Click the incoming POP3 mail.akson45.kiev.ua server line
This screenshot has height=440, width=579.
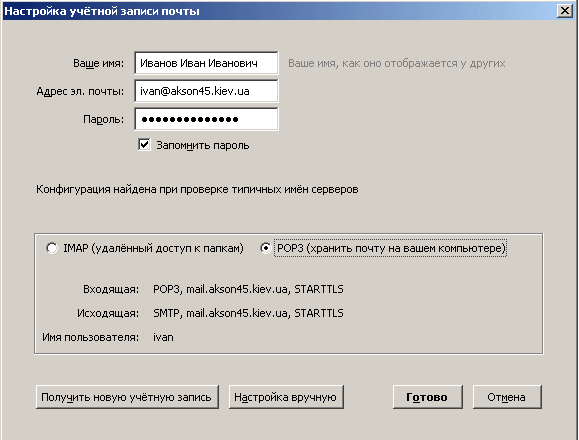click(x=248, y=289)
